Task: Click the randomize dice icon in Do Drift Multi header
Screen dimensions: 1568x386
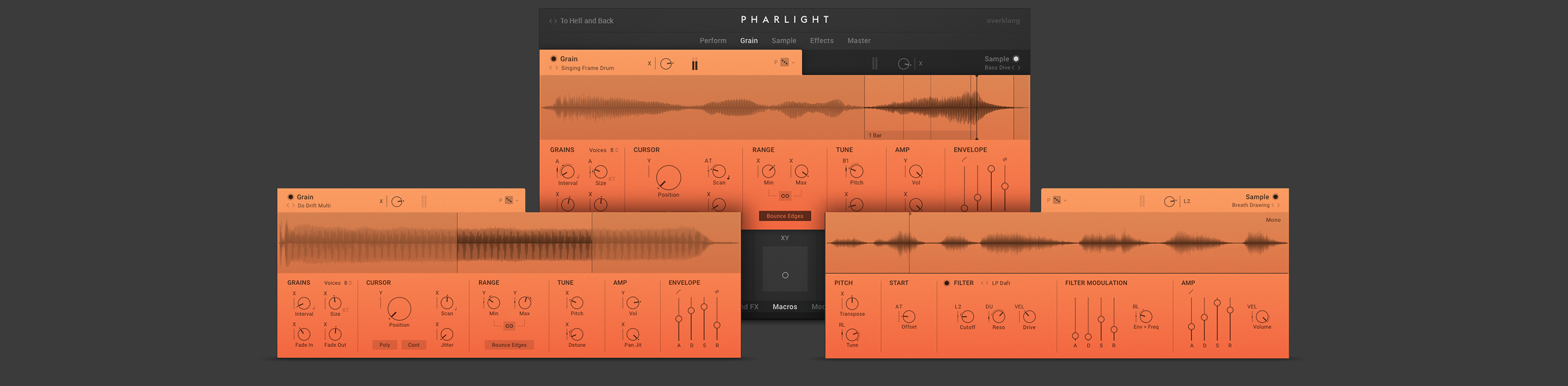Action: click(509, 200)
